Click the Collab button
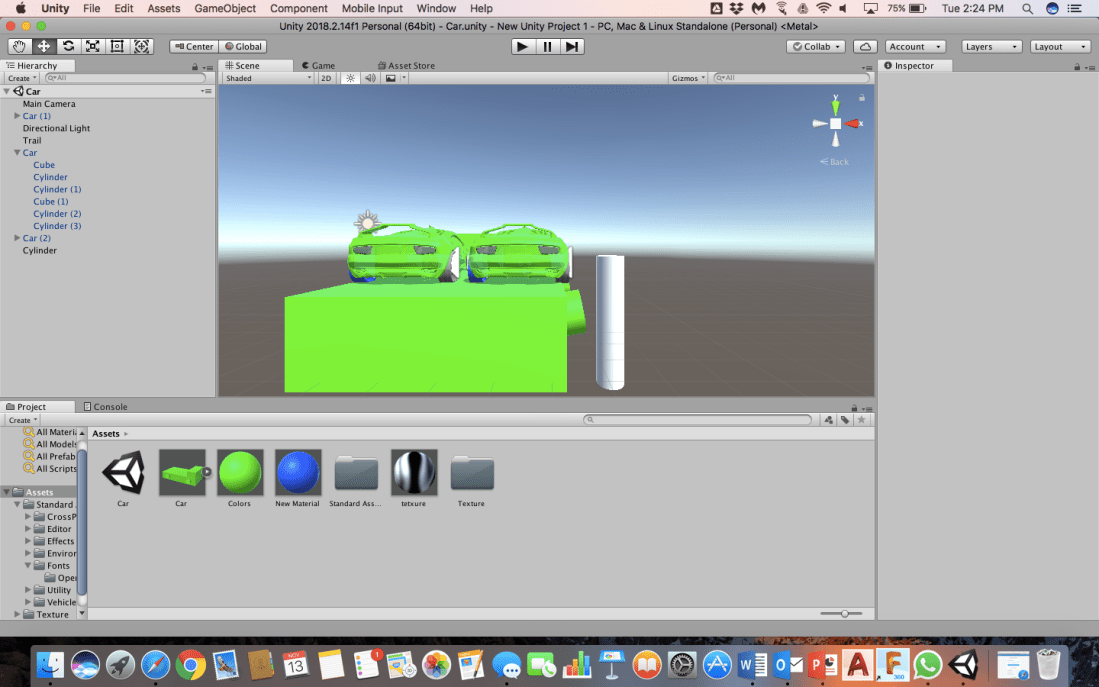Image resolution: width=1099 pixels, height=687 pixels. [x=816, y=46]
